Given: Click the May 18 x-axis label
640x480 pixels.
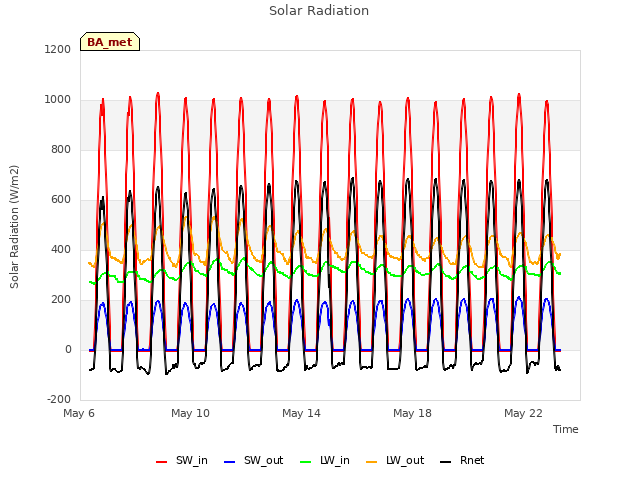Looking at the screenshot, I should (x=412, y=413).
